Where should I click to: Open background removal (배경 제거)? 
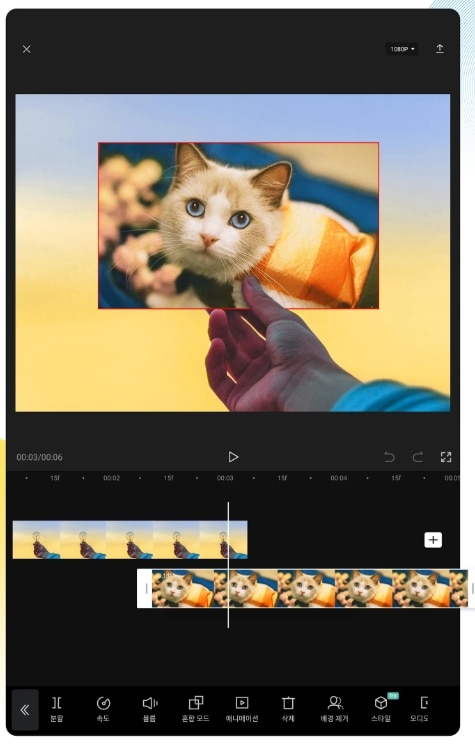(x=334, y=709)
